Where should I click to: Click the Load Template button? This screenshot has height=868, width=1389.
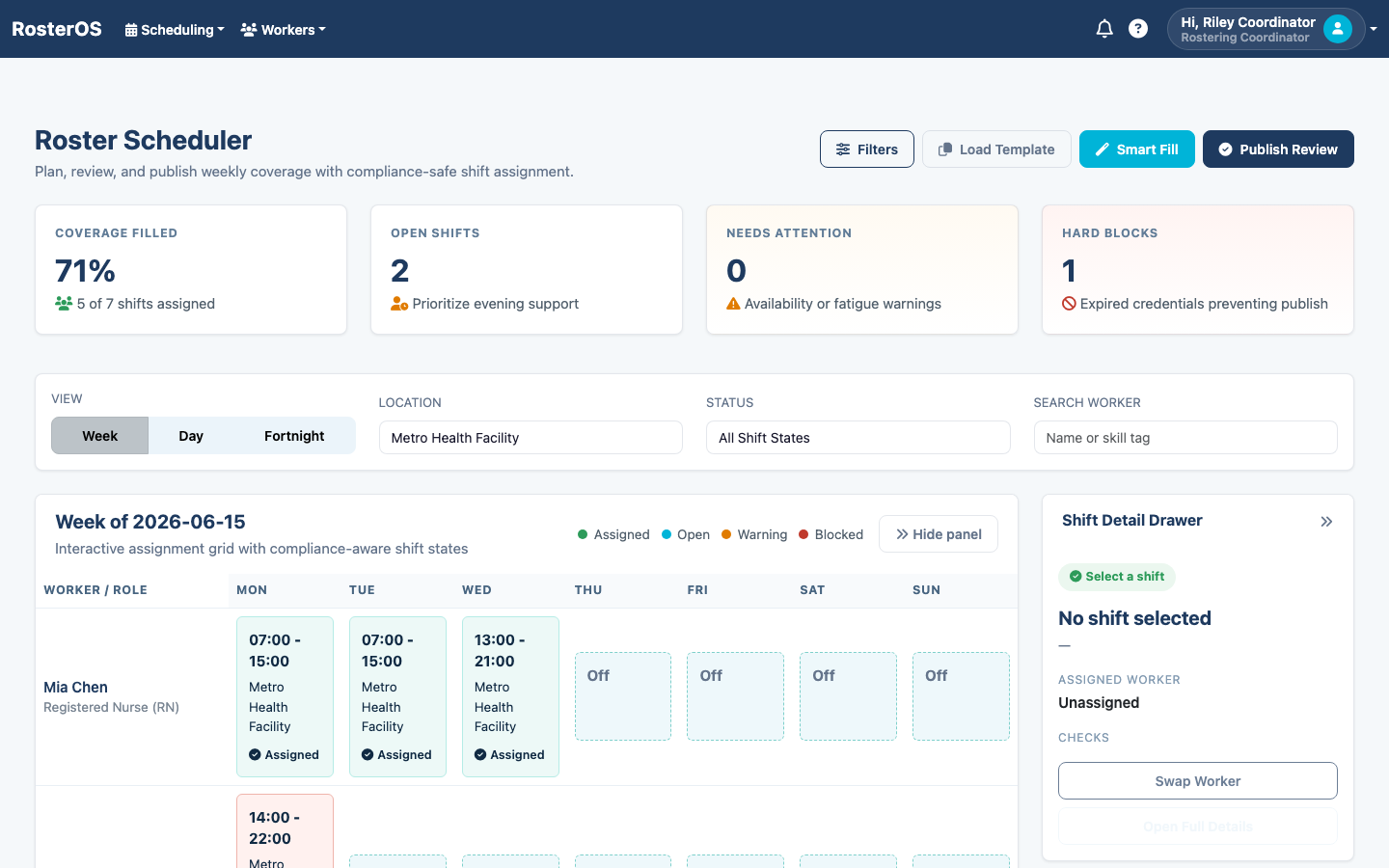(996, 149)
